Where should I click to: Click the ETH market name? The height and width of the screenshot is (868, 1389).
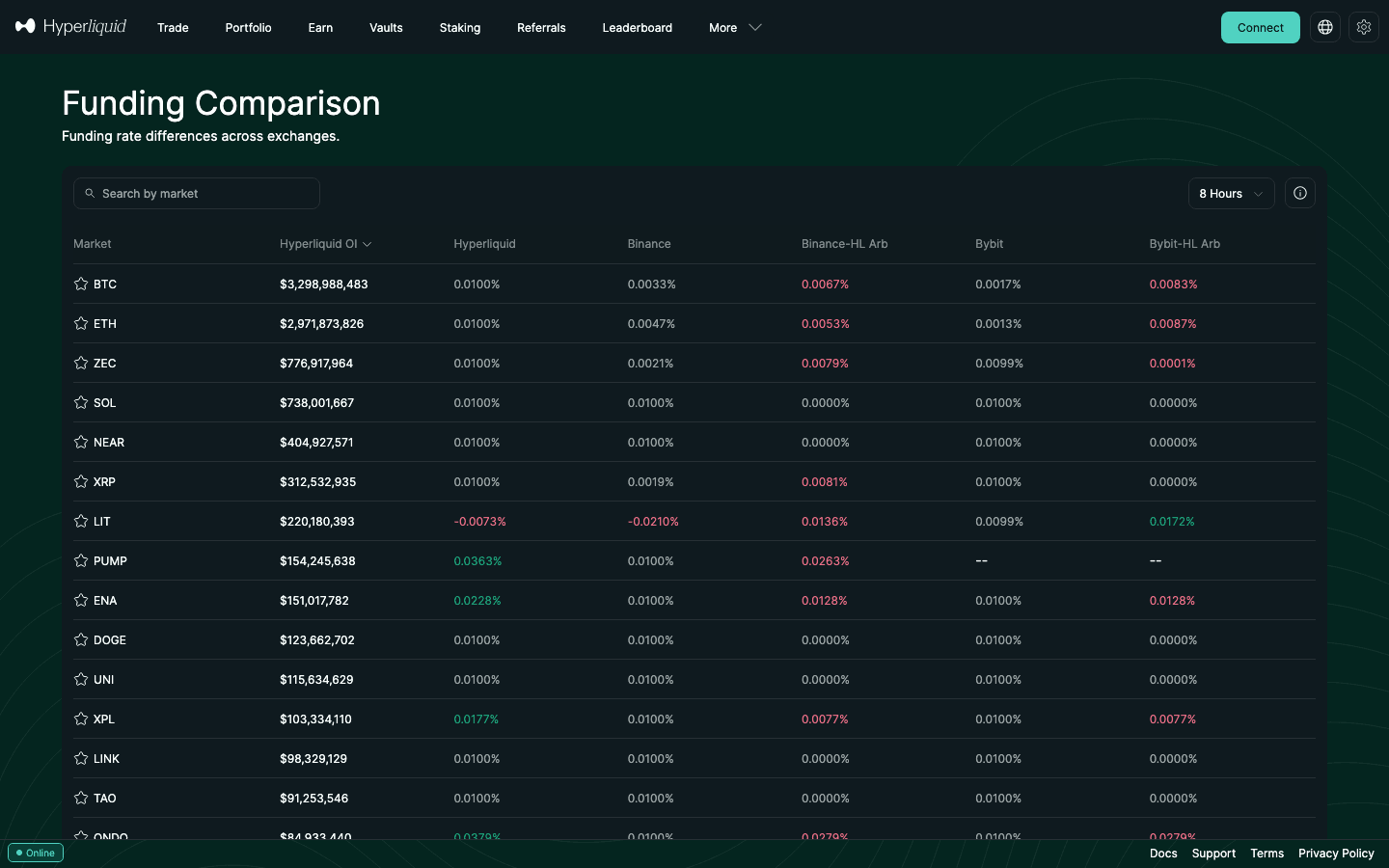[x=105, y=323]
